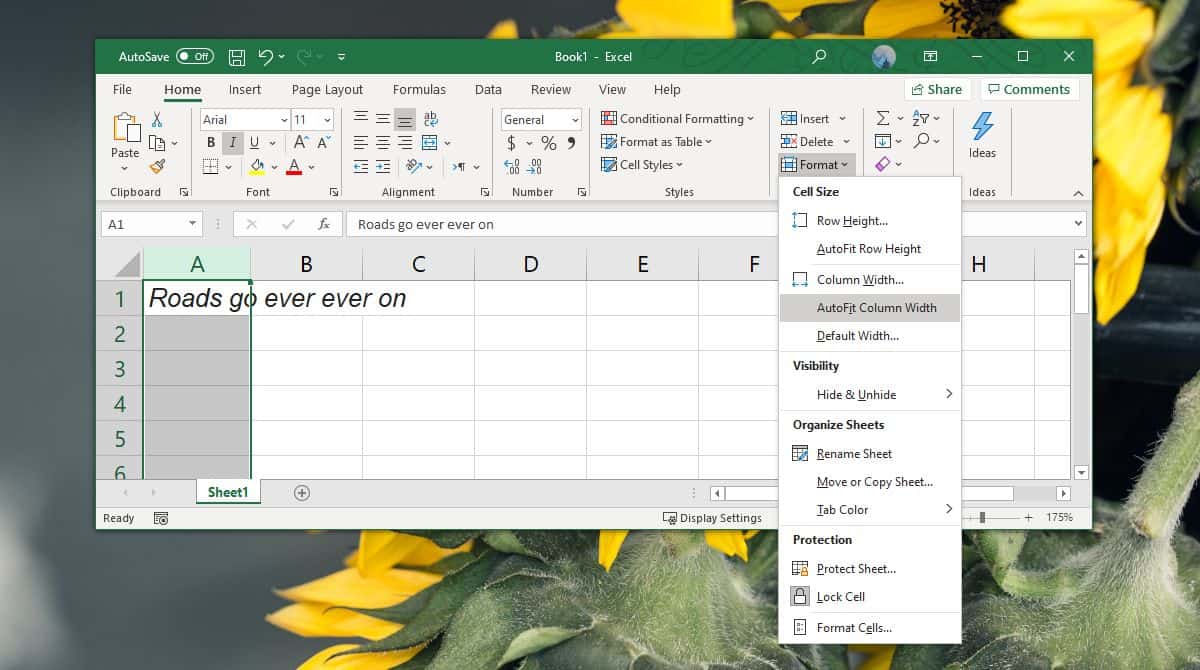
Task: Toggle the AutoSave switch
Action: [194, 57]
